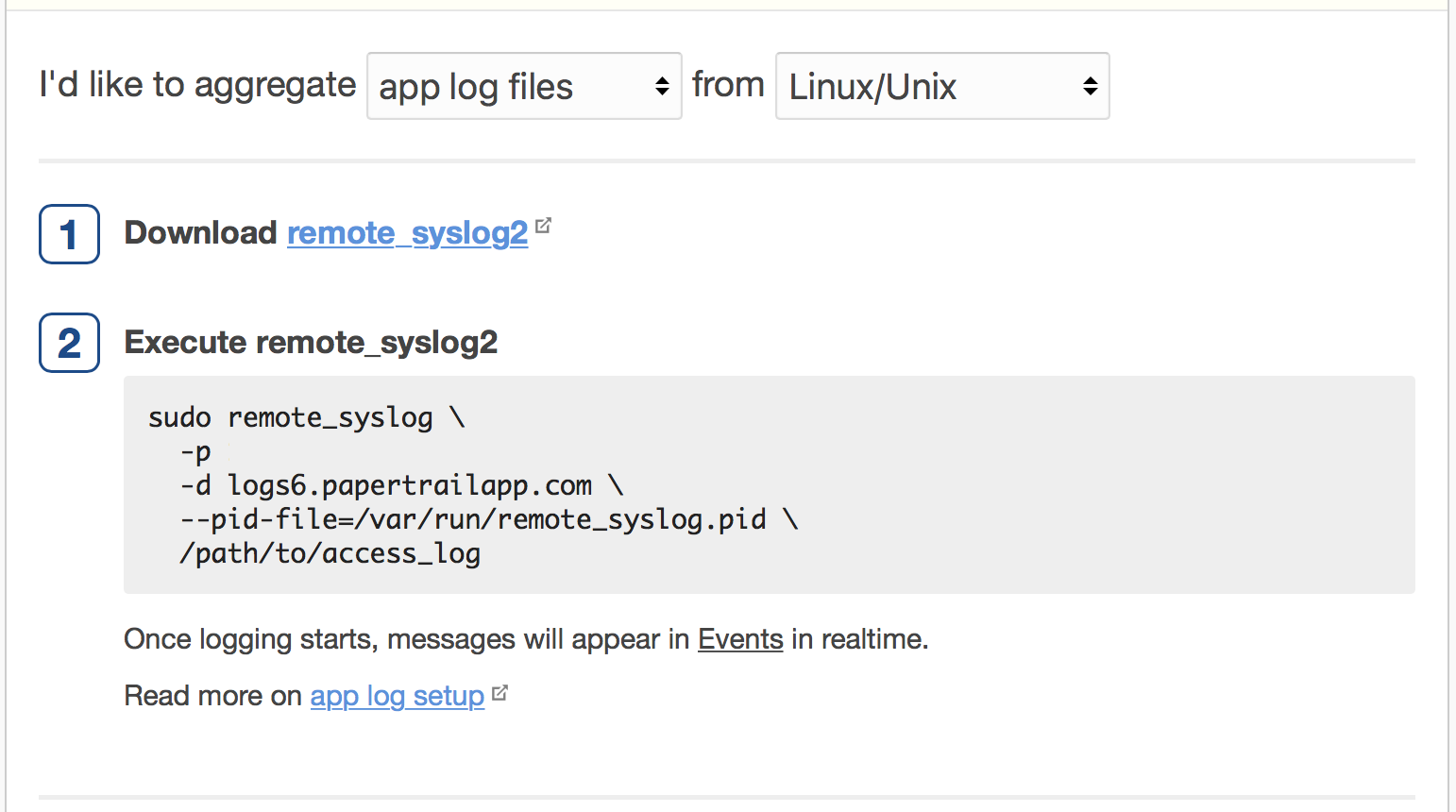Viewport: 1456px width, 812px height.
Task: Click up-down arrows on app log files selector
Action: 662,87
